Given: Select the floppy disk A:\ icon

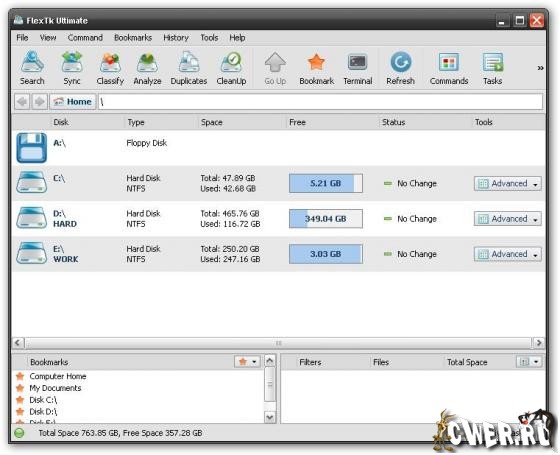Looking at the screenshot, I should coord(31,148).
